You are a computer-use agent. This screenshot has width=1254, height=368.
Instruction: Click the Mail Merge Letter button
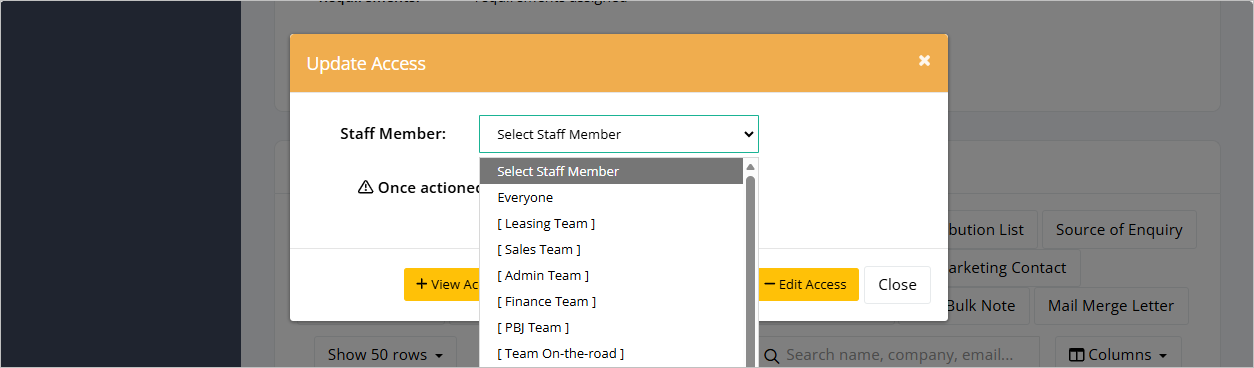coord(1111,305)
